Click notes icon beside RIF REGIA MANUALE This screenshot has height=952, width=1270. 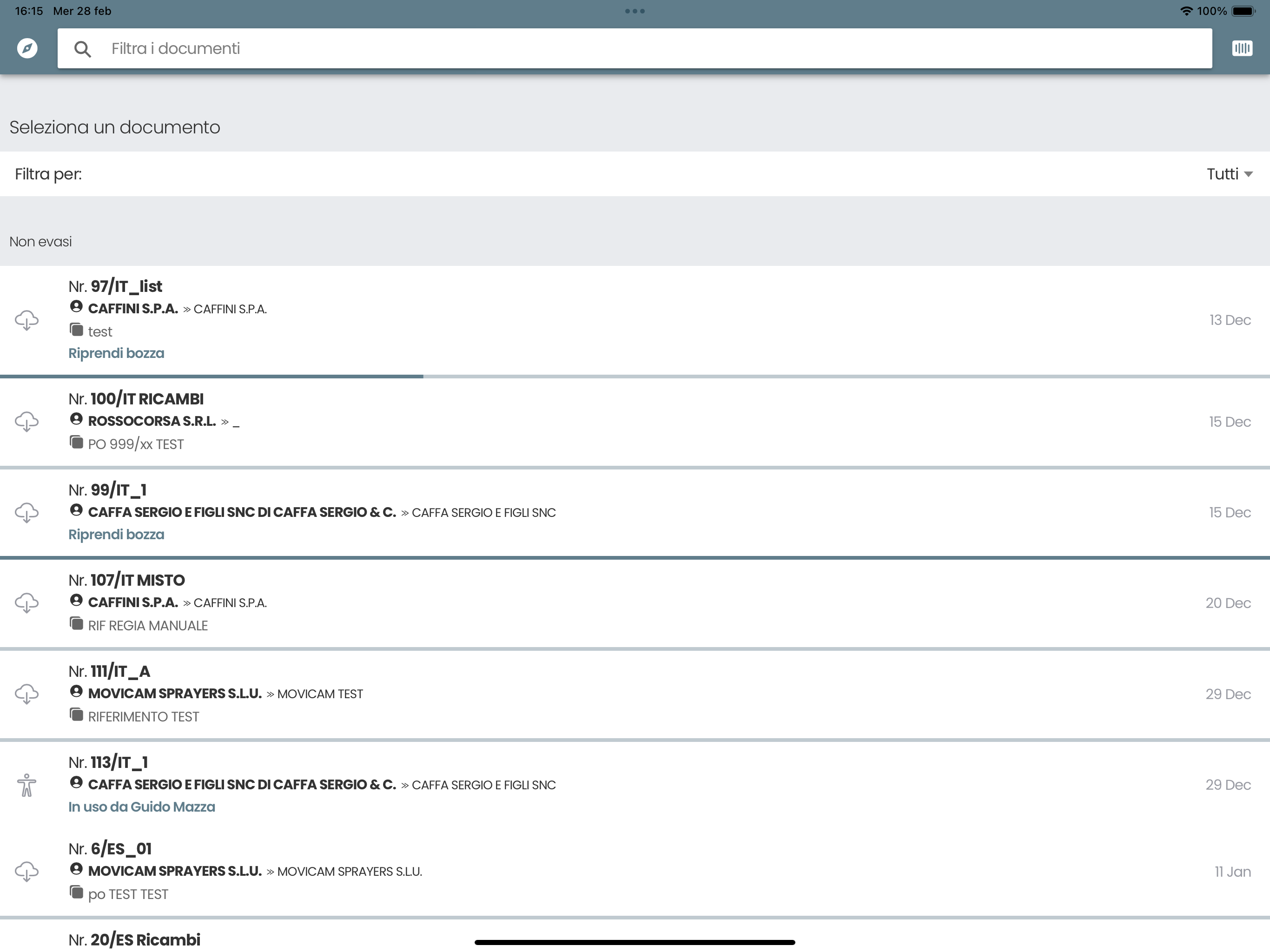(x=76, y=623)
